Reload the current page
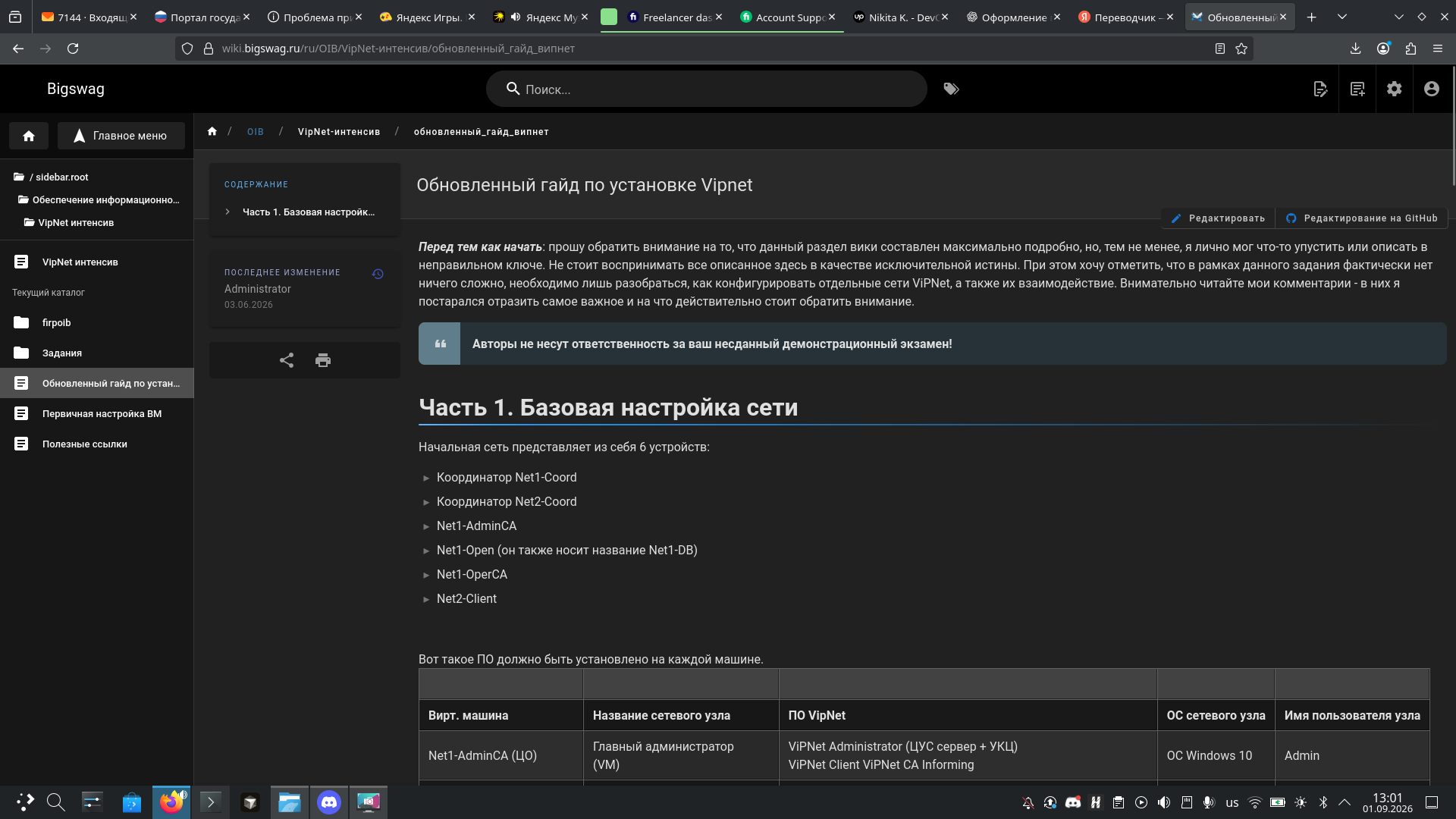The width and height of the screenshot is (1456, 819). pyautogui.click(x=73, y=49)
